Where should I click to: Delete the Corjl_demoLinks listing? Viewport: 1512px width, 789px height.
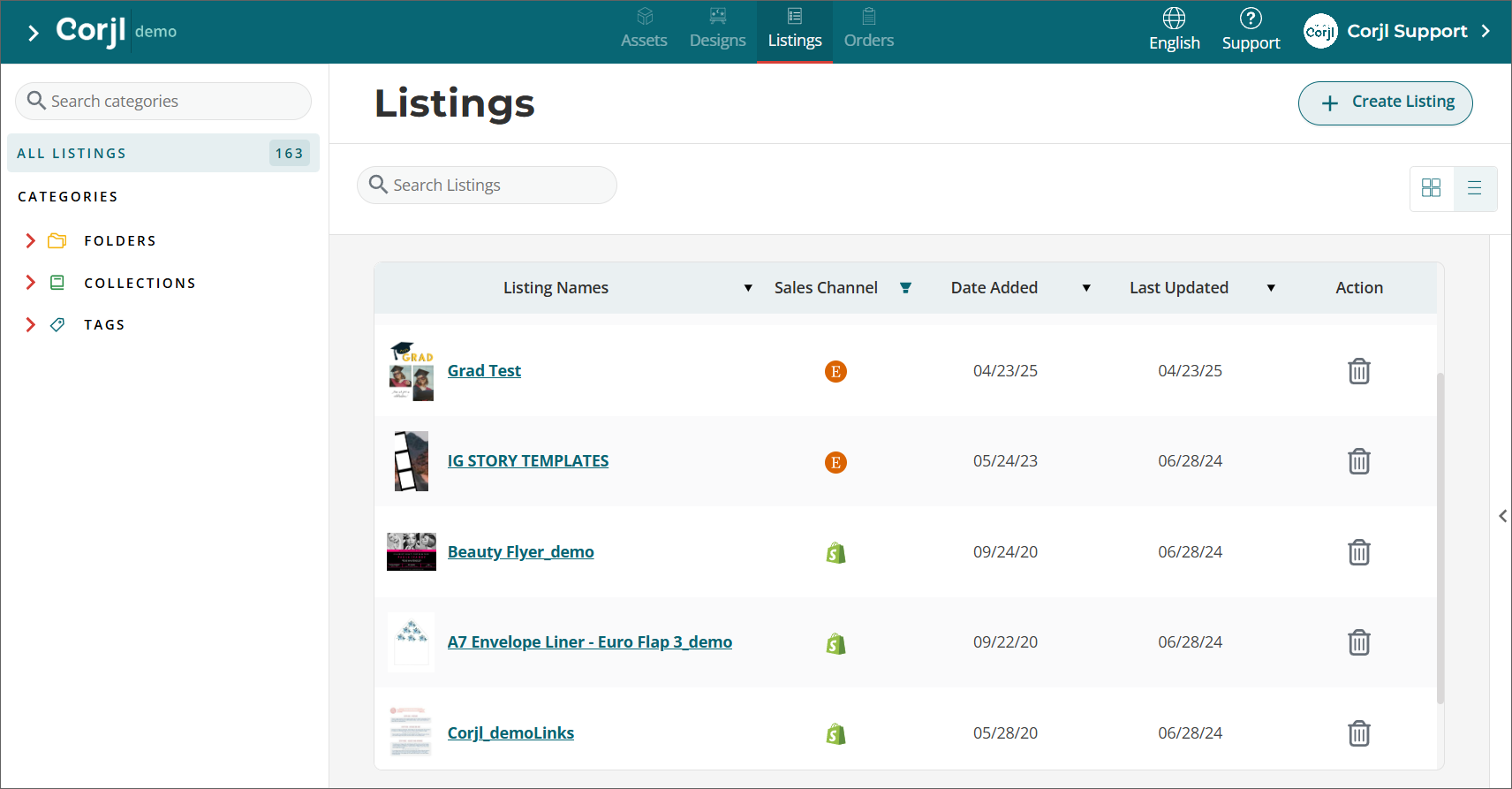pos(1359,733)
